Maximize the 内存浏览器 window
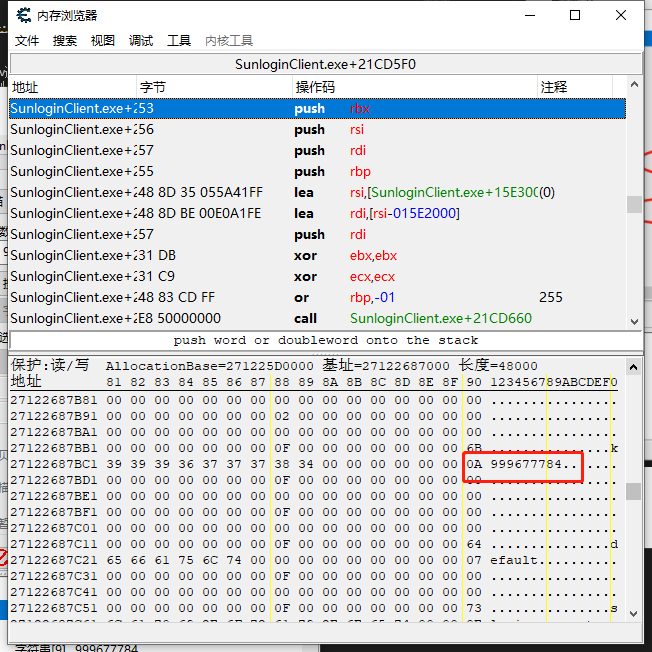This screenshot has width=652, height=652. coord(575,15)
